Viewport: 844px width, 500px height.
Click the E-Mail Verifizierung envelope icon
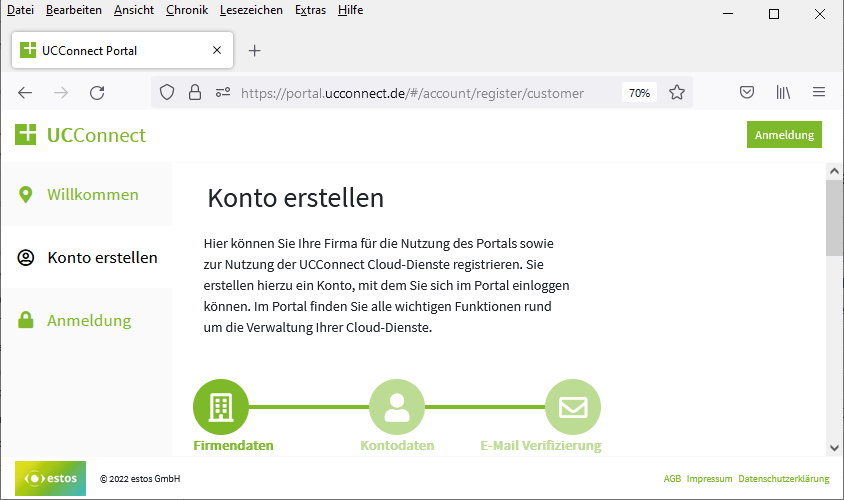(573, 407)
